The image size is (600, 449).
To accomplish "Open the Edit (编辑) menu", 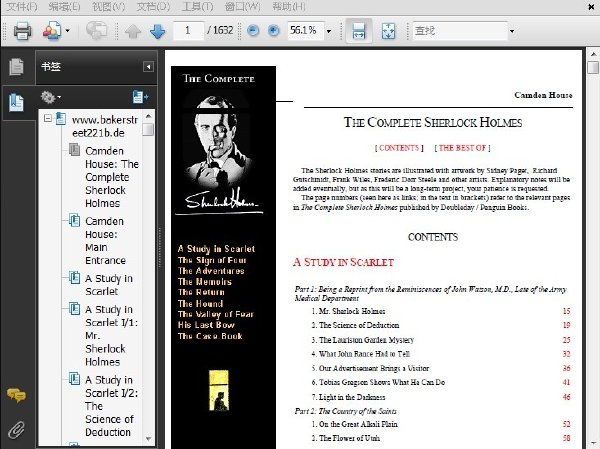I will (64, 7).
